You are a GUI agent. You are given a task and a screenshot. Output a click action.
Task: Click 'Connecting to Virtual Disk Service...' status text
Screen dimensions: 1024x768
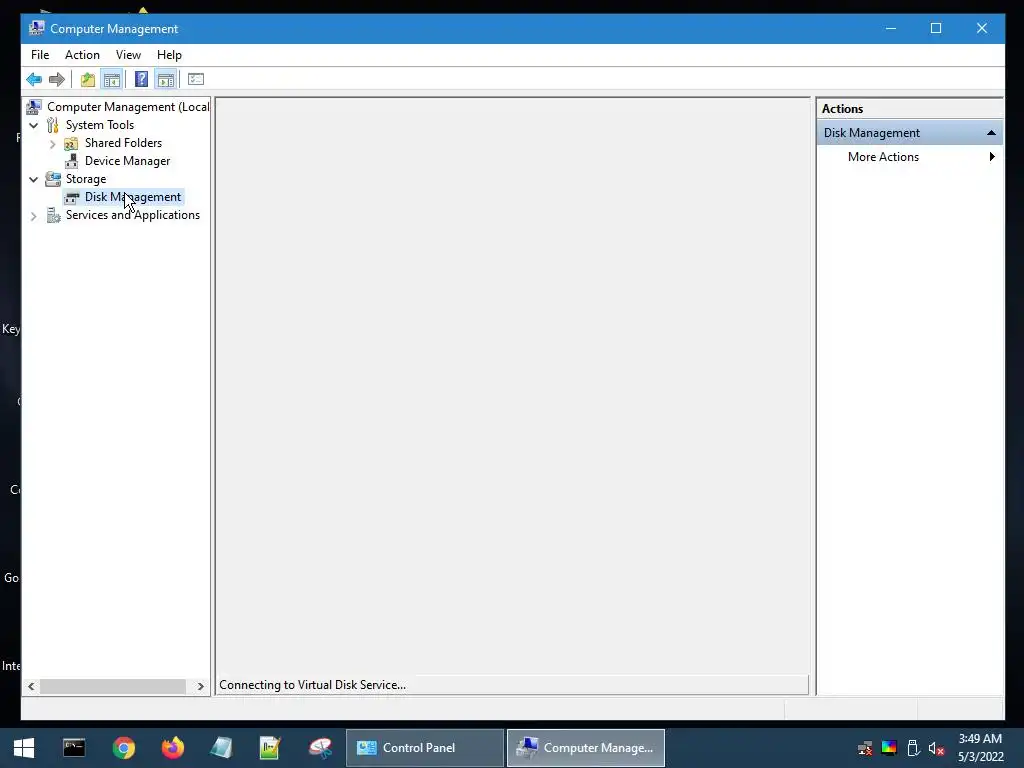pyautogui.click(x=312, y=685)
